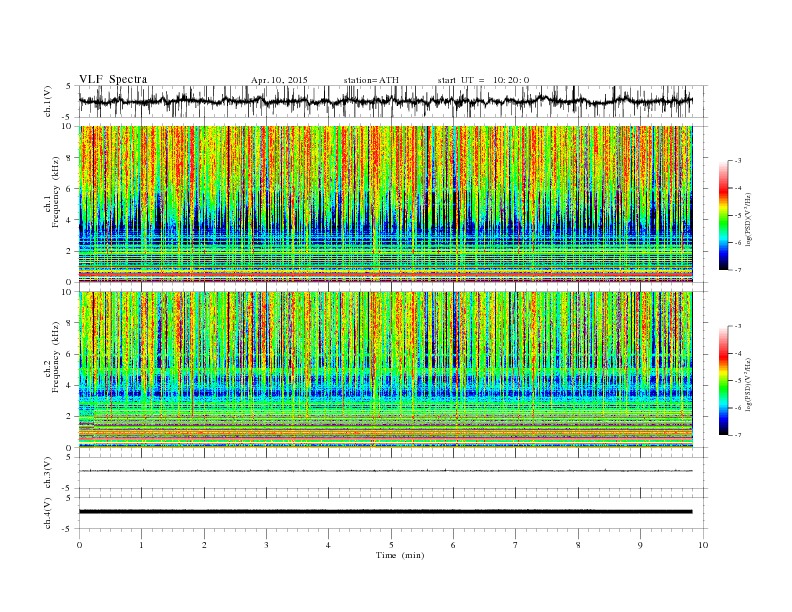This screenshot has width=792, height=612.
Task: Click the "6" kHz tick of ch.2 spectrogram
Action: tap(69, 354)
